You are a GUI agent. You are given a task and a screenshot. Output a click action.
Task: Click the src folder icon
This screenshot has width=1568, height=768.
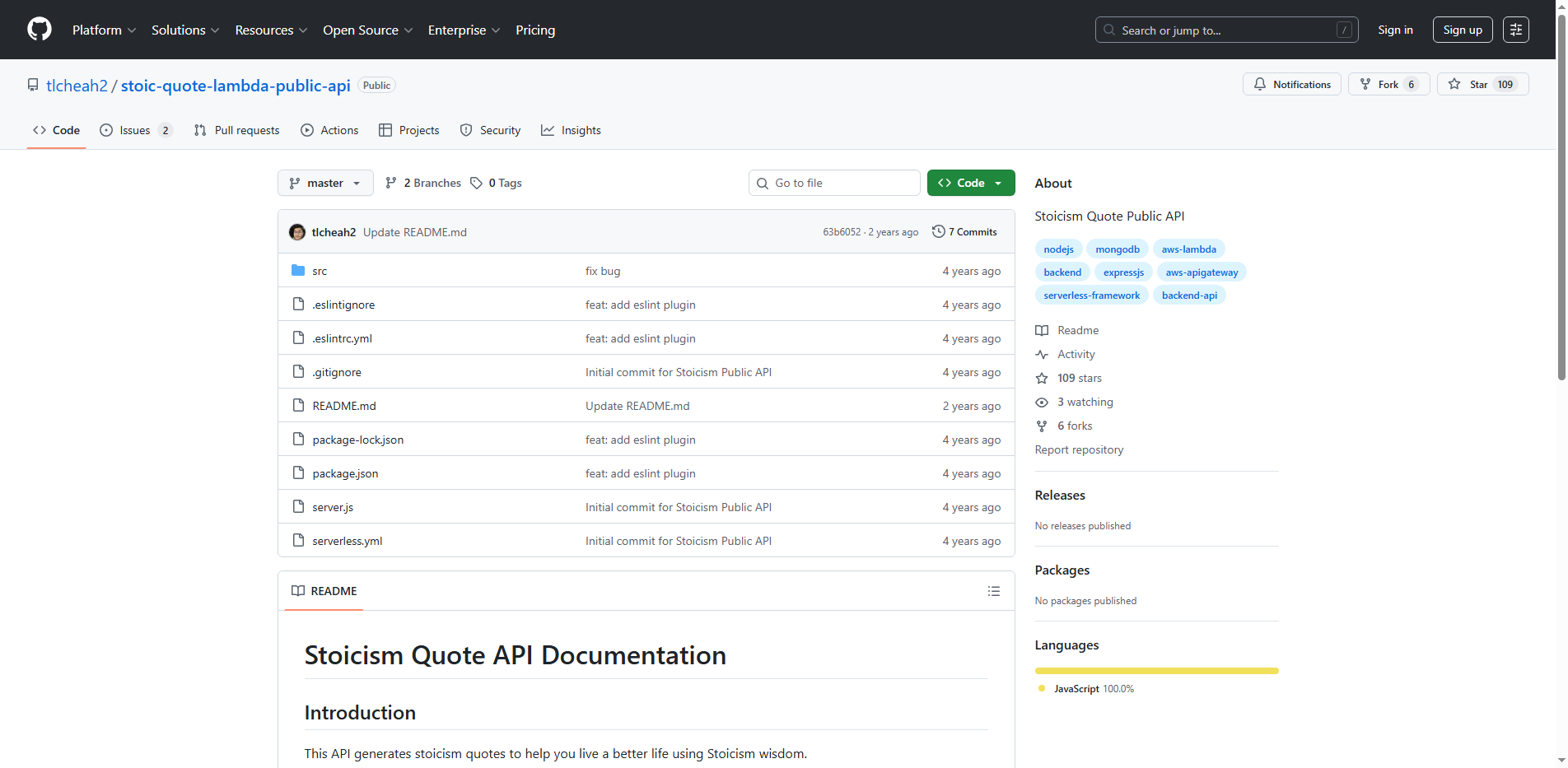coord(298,271)
